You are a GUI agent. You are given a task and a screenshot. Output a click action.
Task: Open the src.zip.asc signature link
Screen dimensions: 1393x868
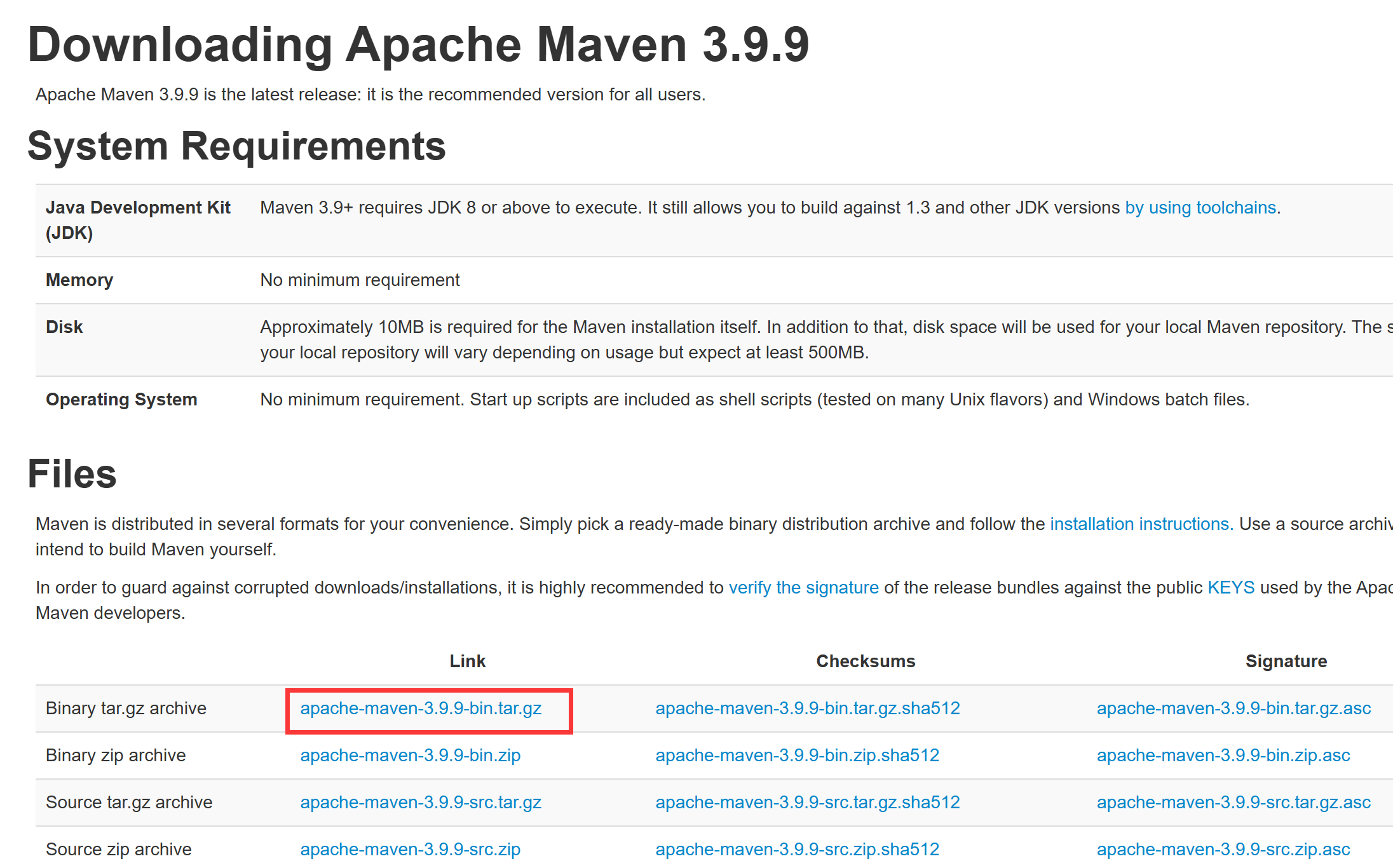[1223, 850]
